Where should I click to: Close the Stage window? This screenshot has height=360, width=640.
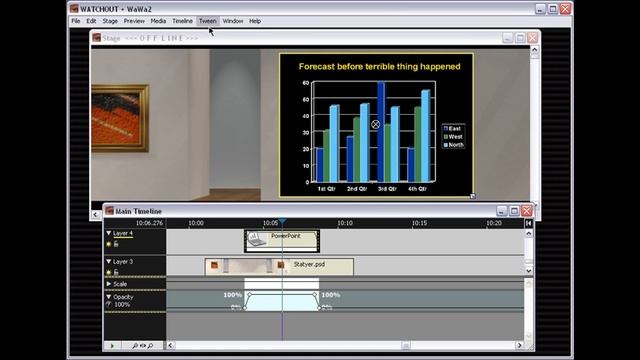[533, 38]
